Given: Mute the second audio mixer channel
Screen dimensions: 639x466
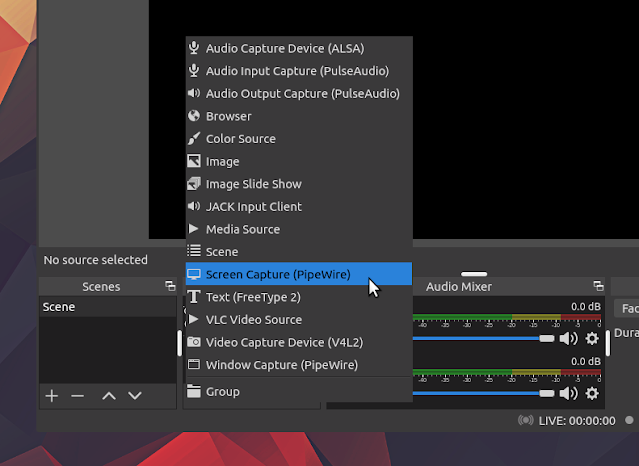Looking at the screenshot, I should coord(569,393).
